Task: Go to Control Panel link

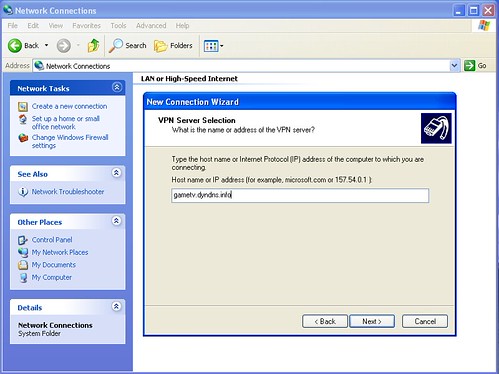Action: coord(52,240)
